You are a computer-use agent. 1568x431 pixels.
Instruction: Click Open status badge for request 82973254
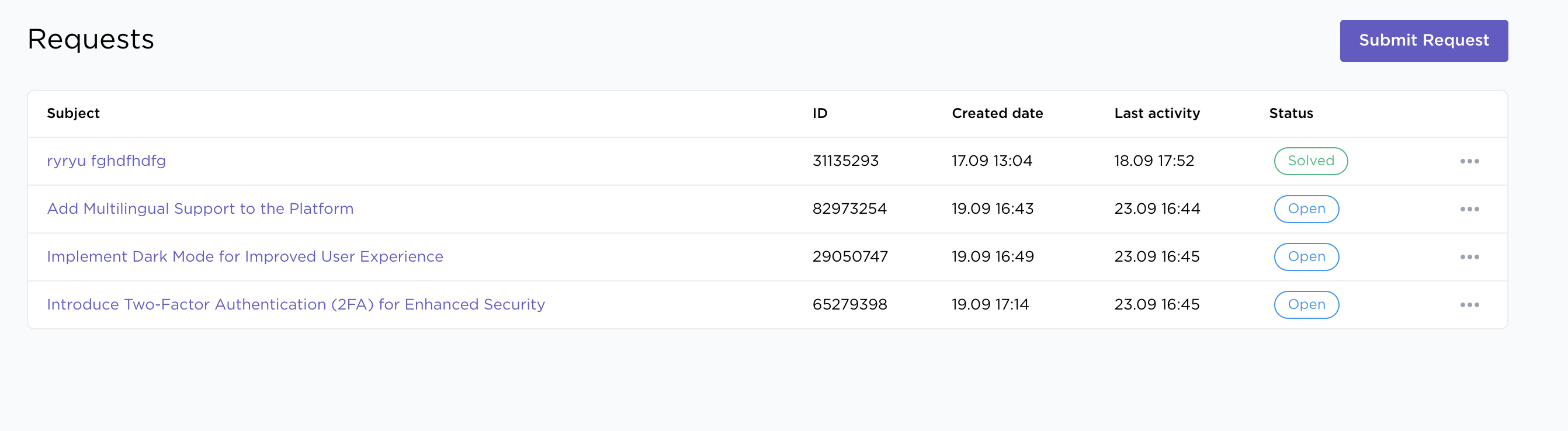(x=1306, y=209)
